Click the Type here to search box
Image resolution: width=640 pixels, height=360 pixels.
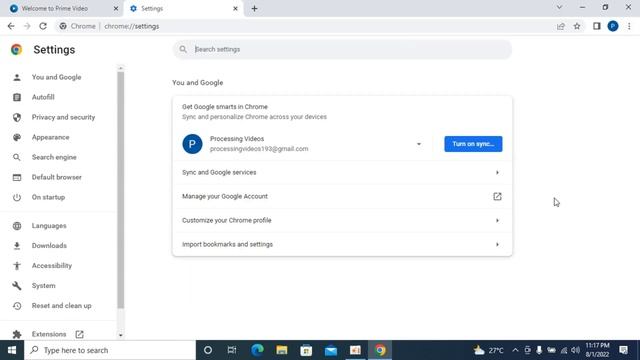click(x=110, y=350)
